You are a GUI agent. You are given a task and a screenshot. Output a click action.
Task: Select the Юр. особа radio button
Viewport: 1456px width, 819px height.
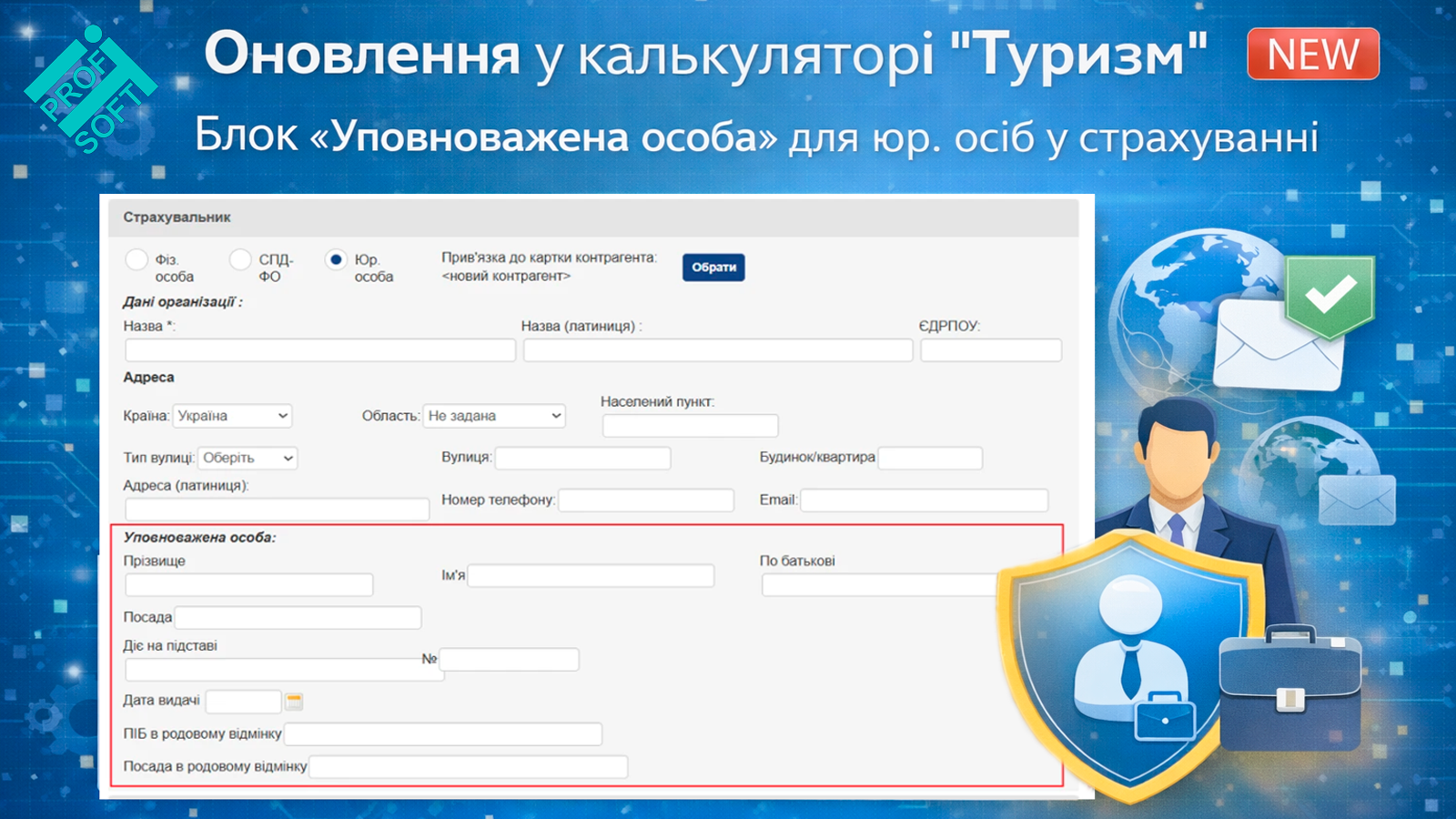pos(336,260)
